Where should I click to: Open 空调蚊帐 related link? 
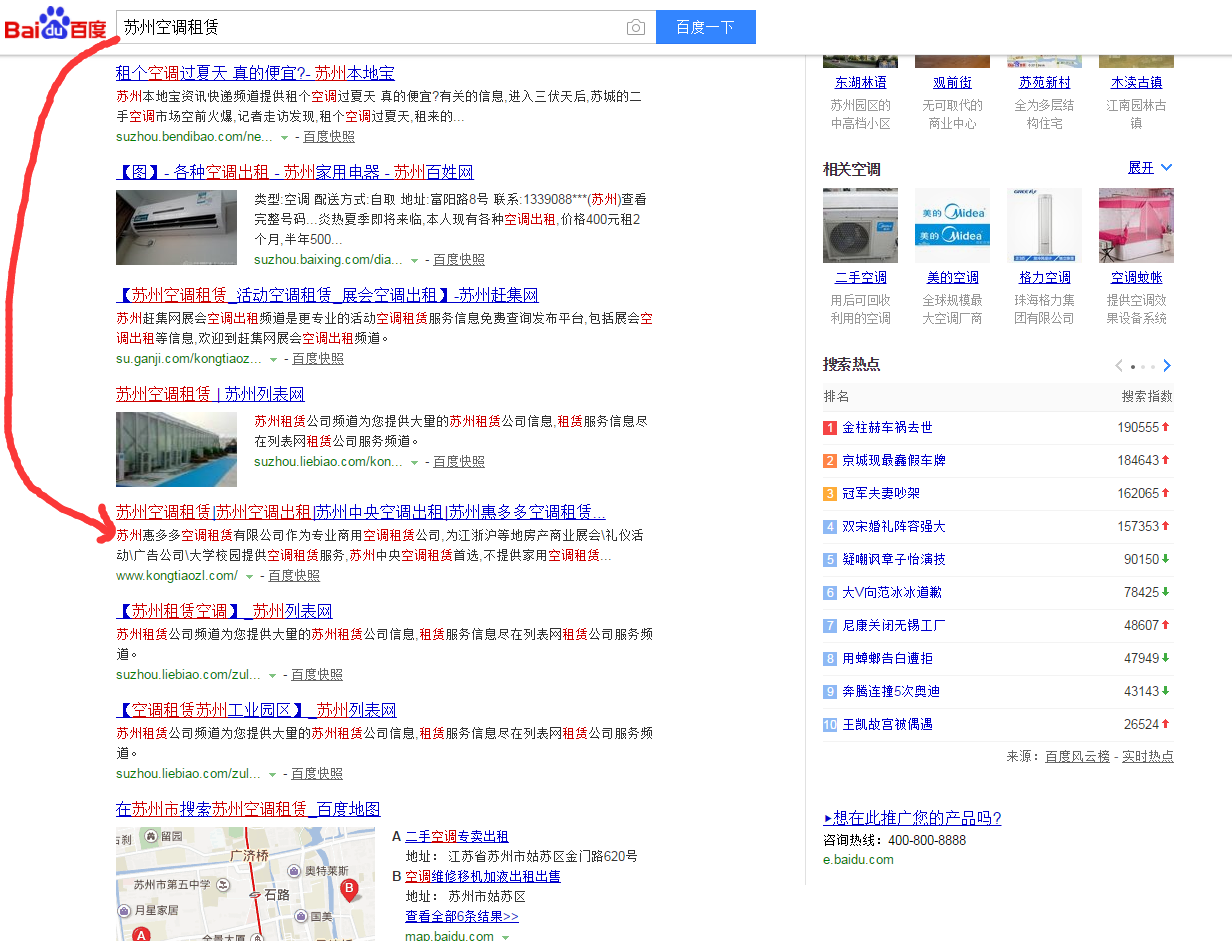pyautogui.click(x=1137, y=278)
